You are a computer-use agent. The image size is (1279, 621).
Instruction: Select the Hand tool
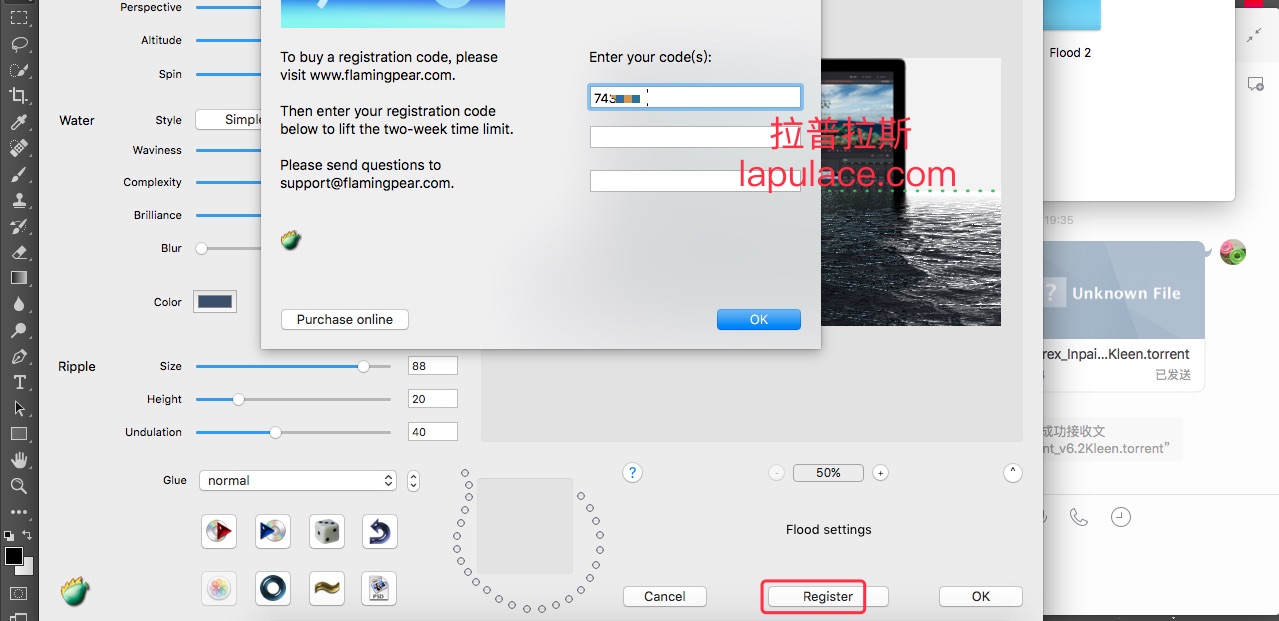point(19,460)
